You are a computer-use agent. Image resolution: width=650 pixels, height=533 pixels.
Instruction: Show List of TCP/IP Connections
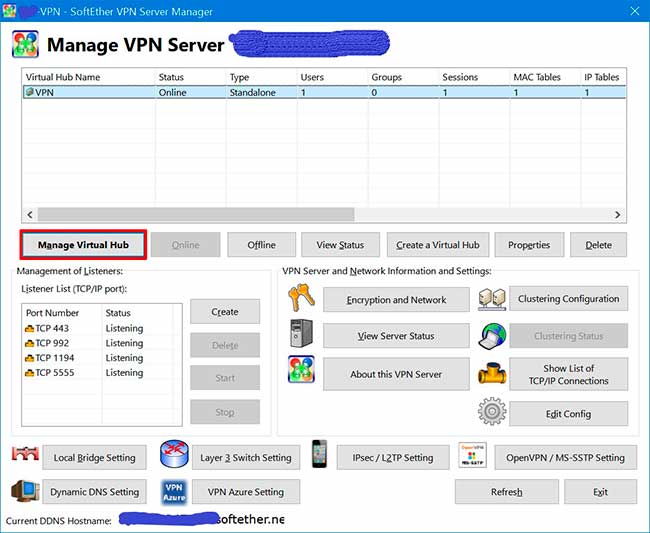coord(569,374)
